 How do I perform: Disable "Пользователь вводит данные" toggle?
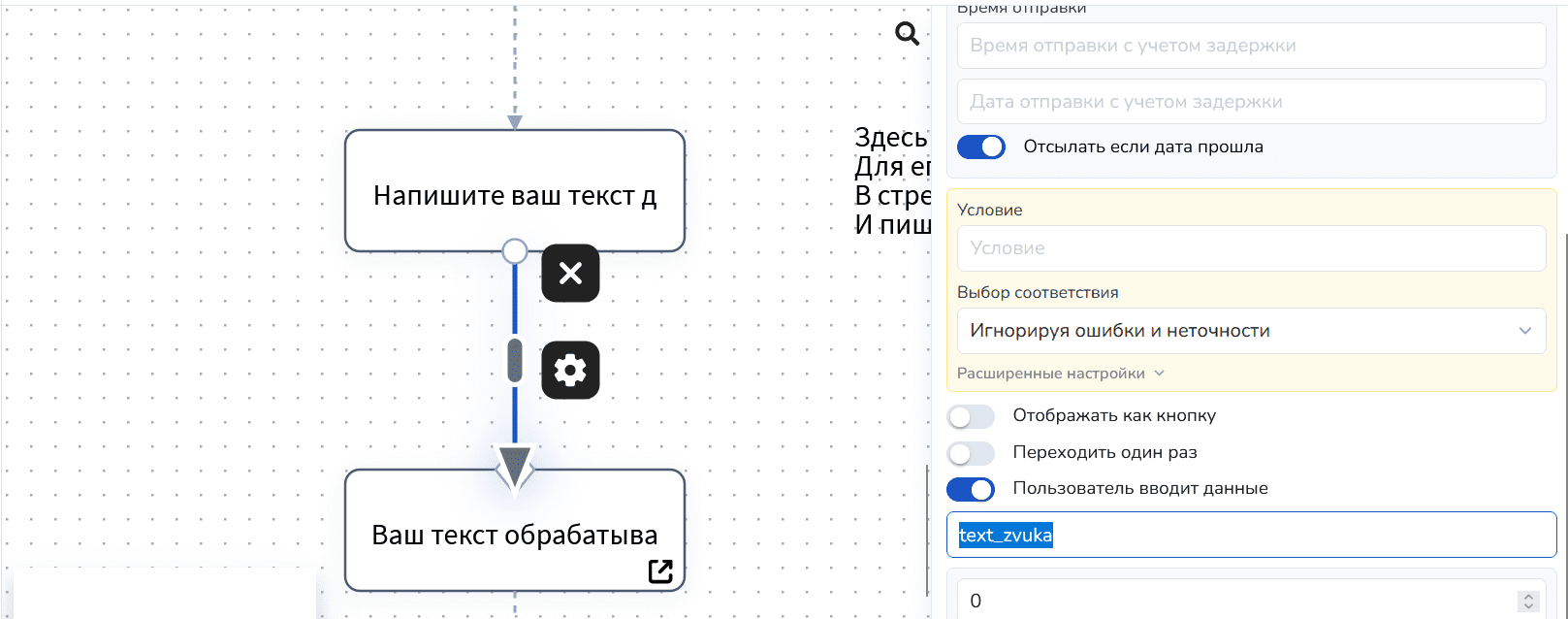[x=971, y=489]
